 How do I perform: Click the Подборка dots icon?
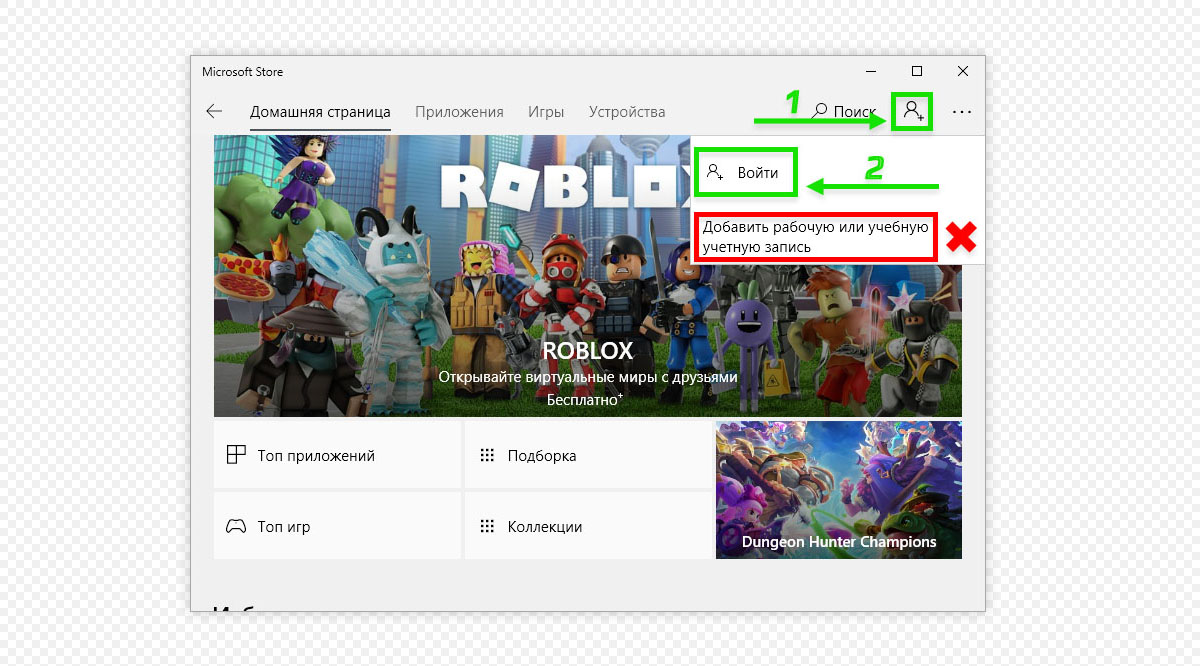[x=487, y=455]
